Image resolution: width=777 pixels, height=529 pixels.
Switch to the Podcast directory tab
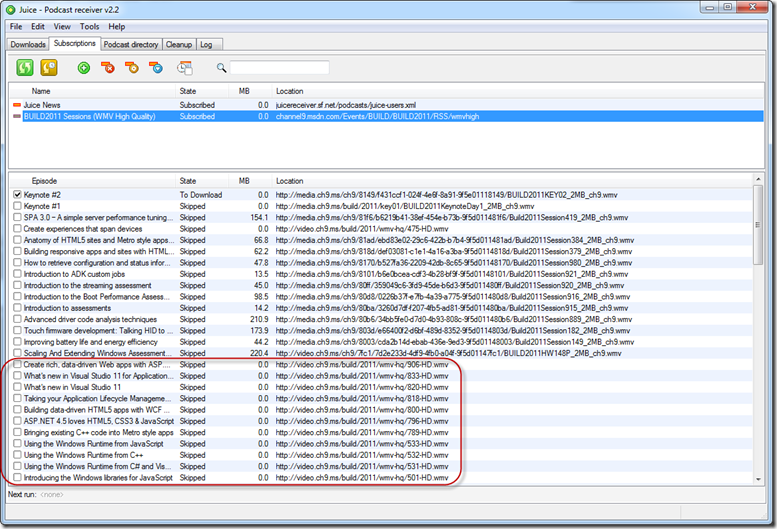pos(131,45)
